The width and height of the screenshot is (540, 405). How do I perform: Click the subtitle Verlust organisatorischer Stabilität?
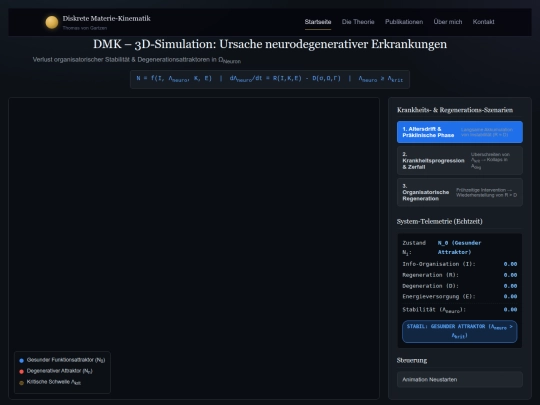click(x=137, y=60)
